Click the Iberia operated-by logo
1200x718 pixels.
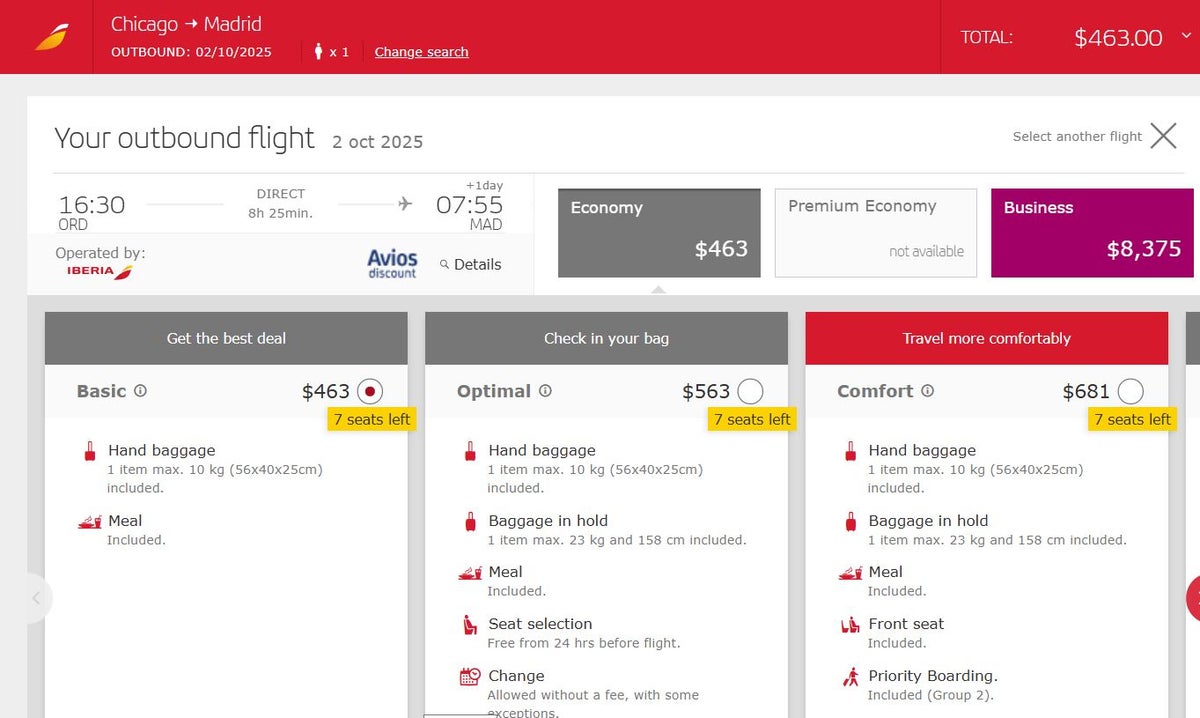click(100, 271)
